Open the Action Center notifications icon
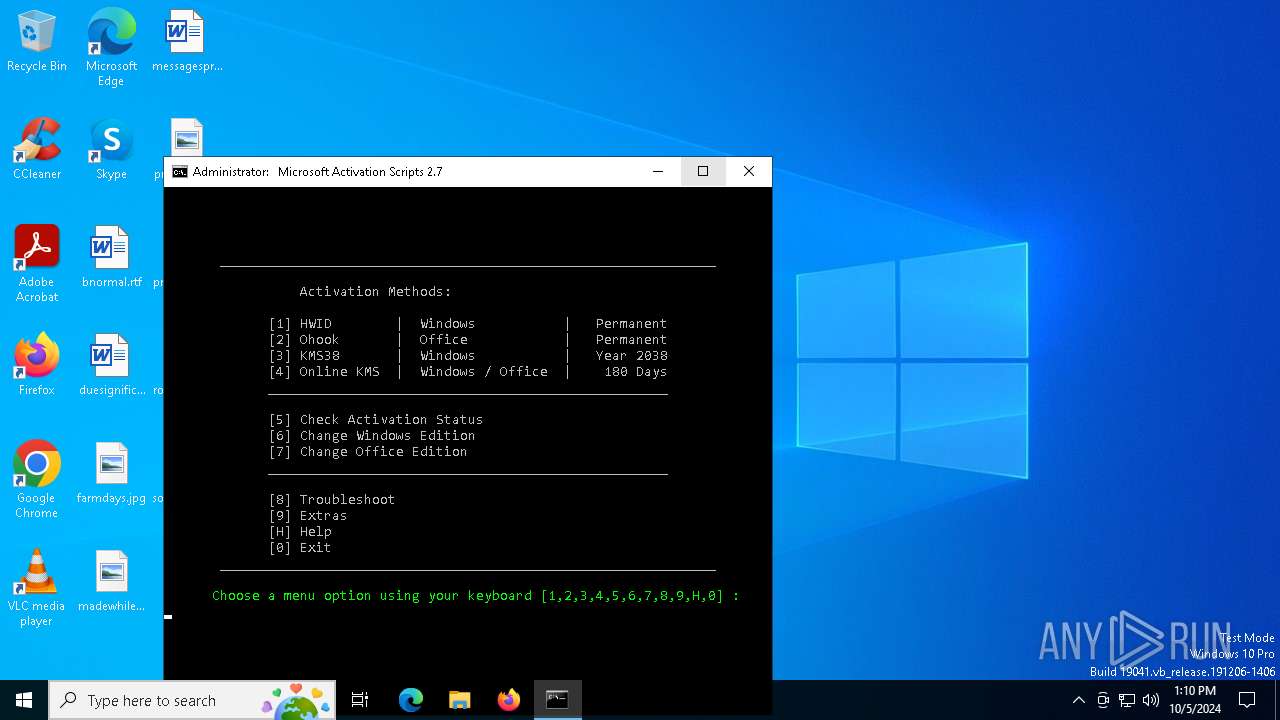 1247,700
